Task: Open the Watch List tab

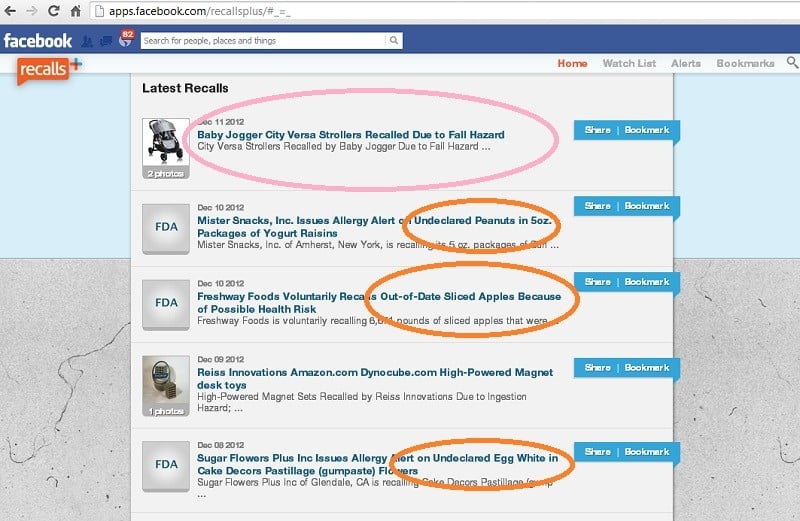Action: pyautogui.click(x=629, y=63)
